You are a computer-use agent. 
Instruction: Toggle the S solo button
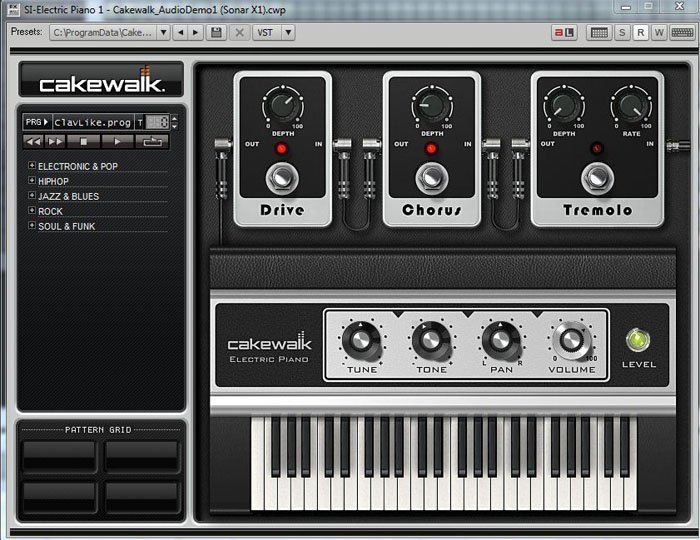[622, 33]
